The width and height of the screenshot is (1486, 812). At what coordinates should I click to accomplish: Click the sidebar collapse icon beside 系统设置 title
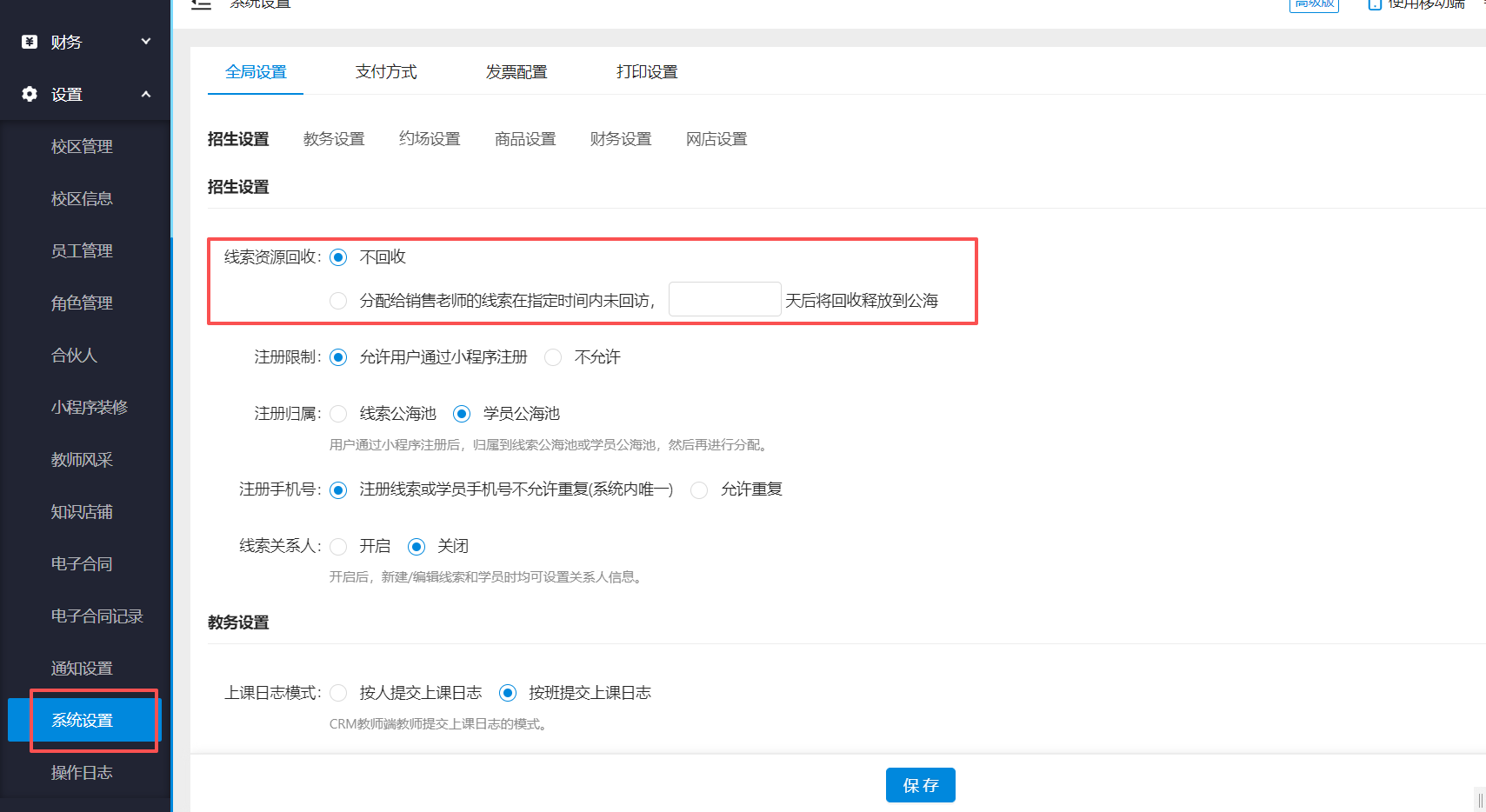[201, 4]
